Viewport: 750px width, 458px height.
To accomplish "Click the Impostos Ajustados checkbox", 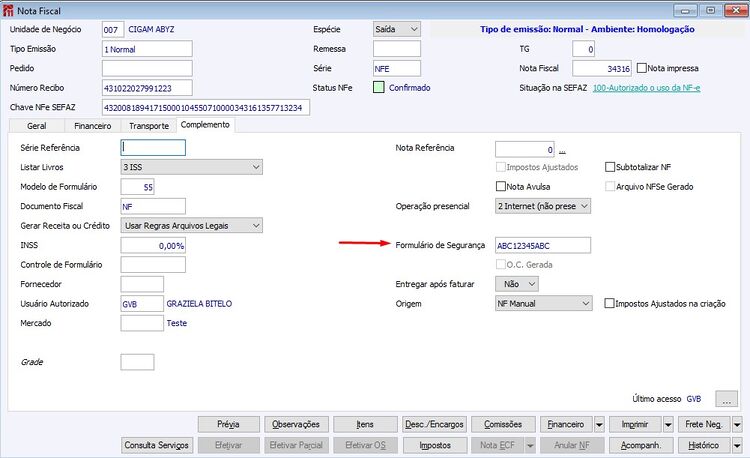I will tap(501, 167).
